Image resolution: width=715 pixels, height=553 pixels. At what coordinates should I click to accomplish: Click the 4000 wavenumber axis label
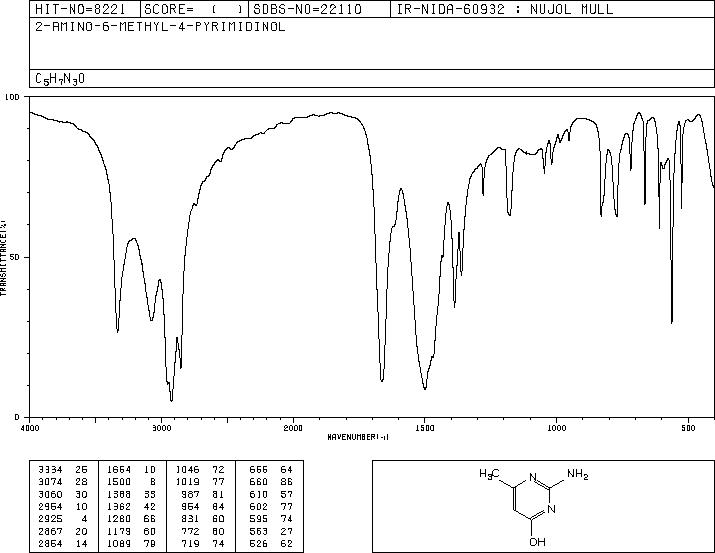point(30,428)
